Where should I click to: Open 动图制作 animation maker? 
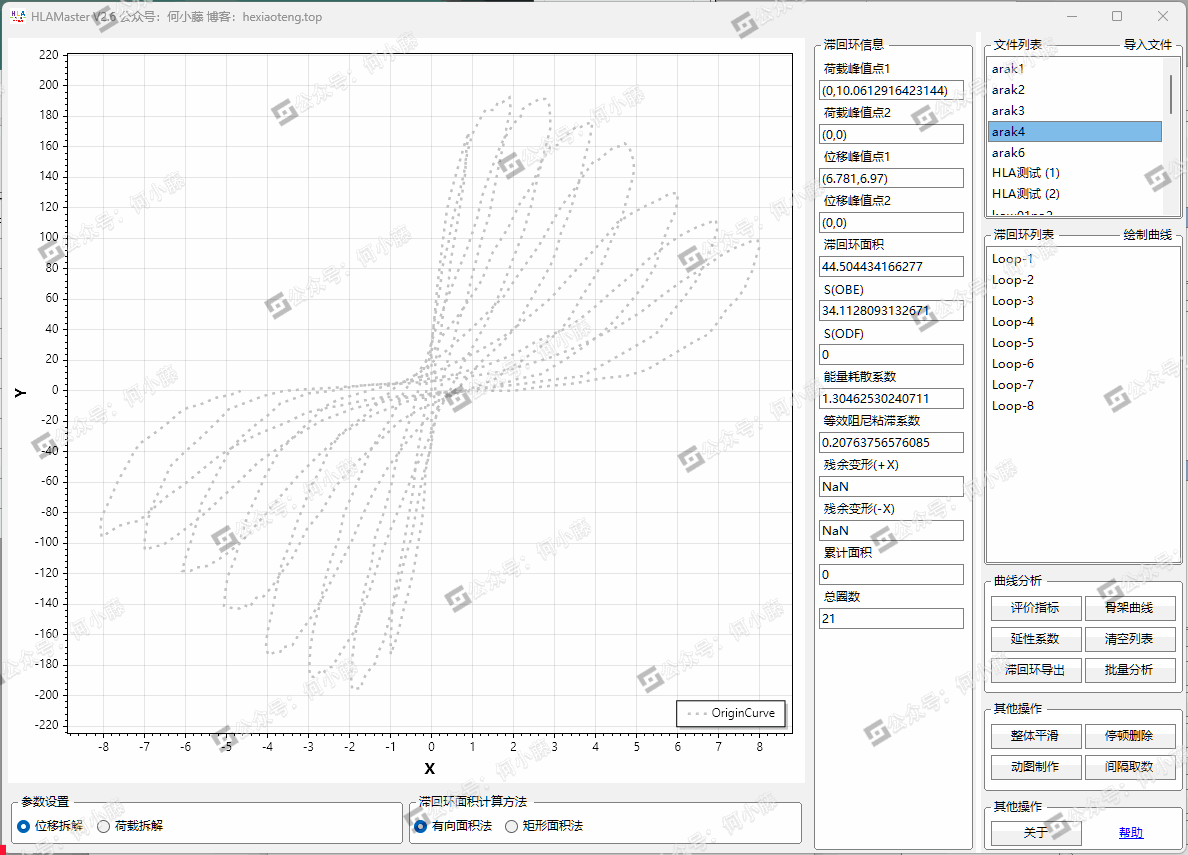click(1035, 767)
